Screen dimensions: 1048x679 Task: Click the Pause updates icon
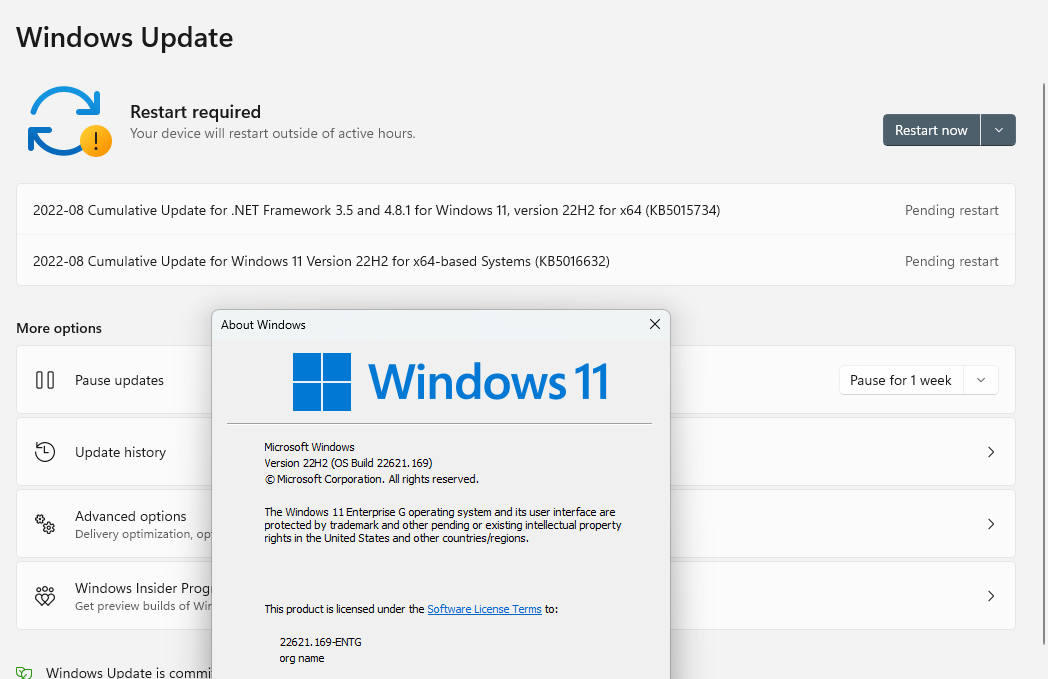(x=45, y=380)
